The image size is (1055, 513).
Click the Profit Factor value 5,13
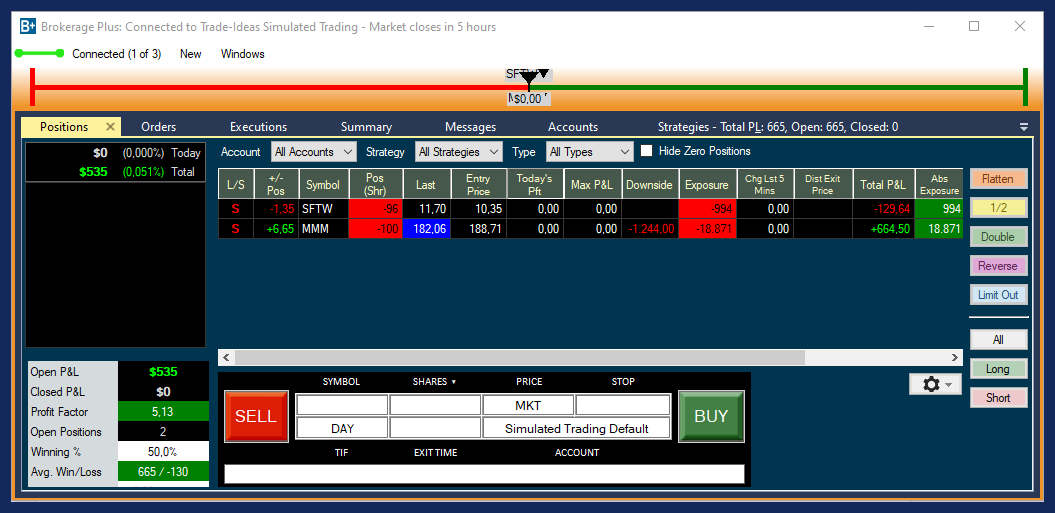tap(163, 412)
